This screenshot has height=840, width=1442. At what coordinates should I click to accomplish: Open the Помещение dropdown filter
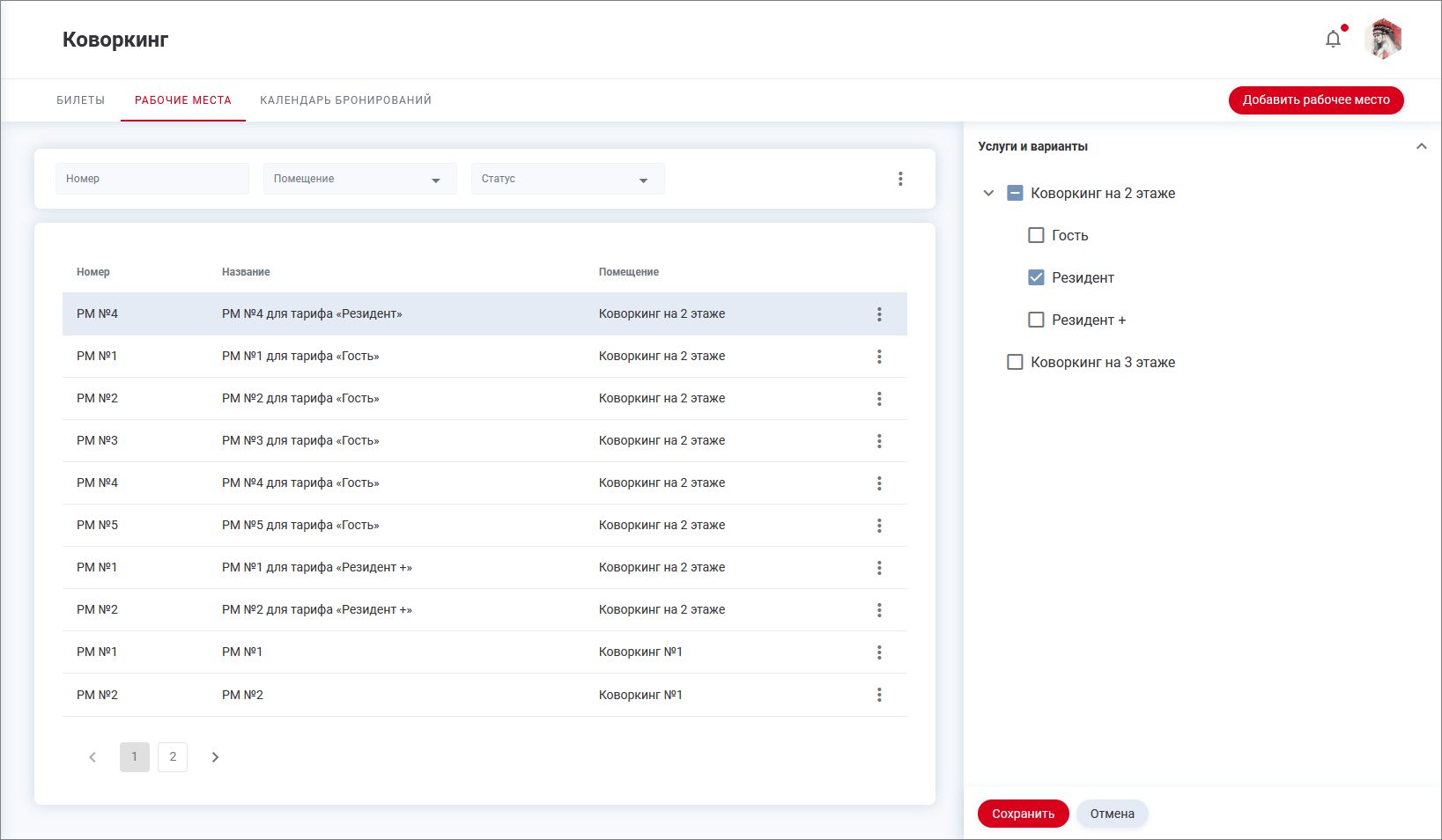tap(359, 179)
